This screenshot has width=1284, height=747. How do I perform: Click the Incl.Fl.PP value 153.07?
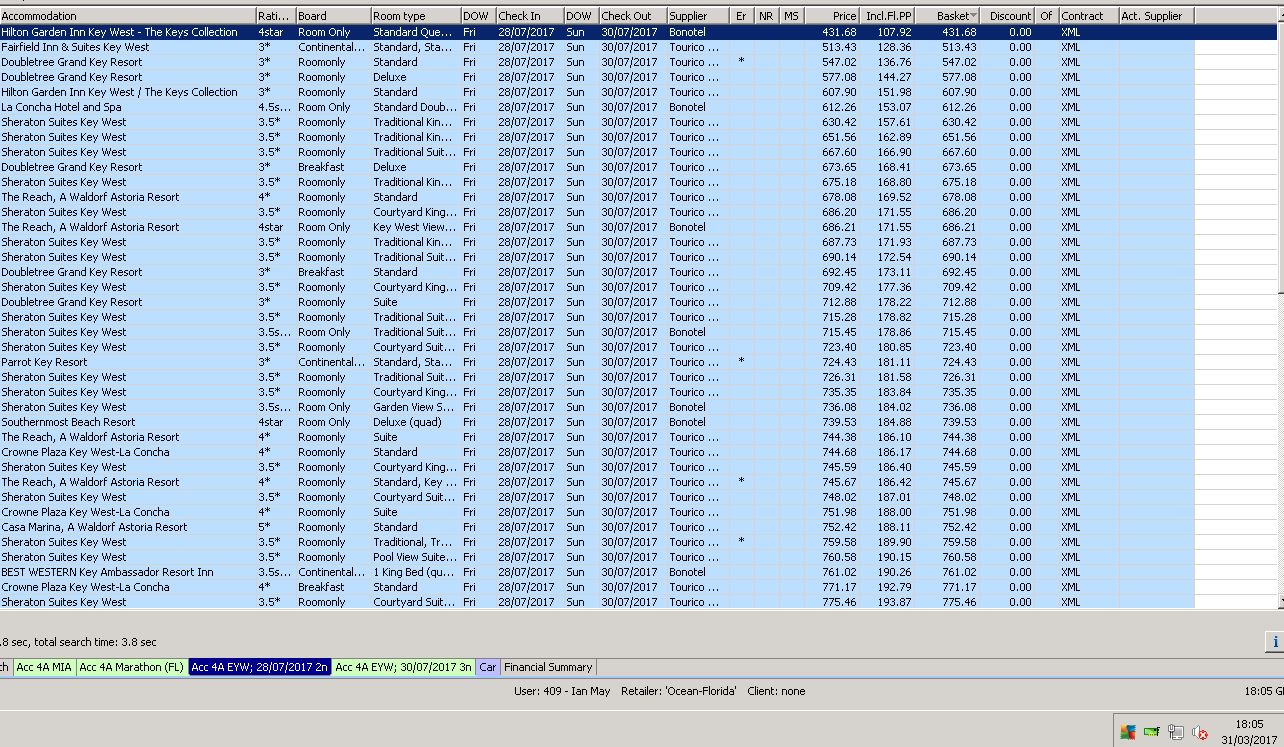pos(894,107)
